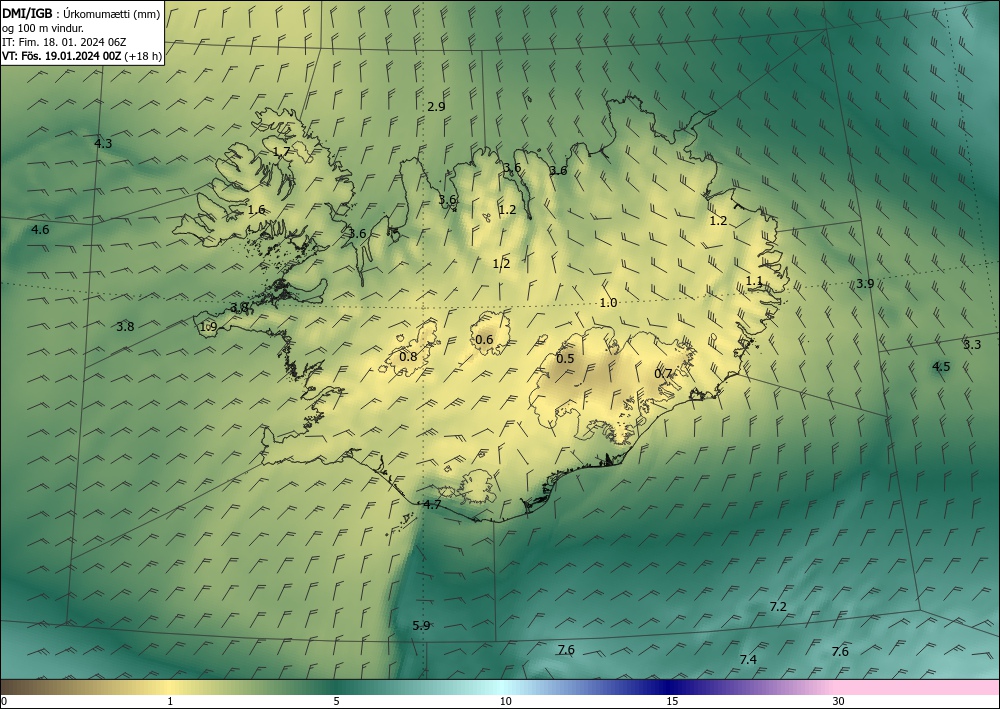Click the 'Úrkomumætti (mm)' legend text
Viewport: 1000px width, 709px height.
coord(112,15)
